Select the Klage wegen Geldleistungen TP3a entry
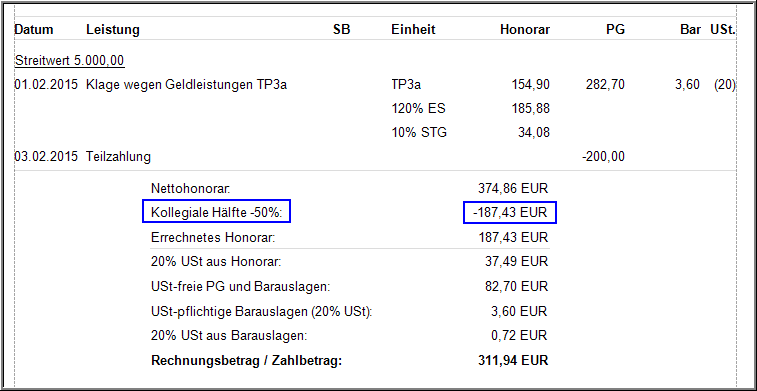The width and height of the screenshot is (757, 391). 186,85
